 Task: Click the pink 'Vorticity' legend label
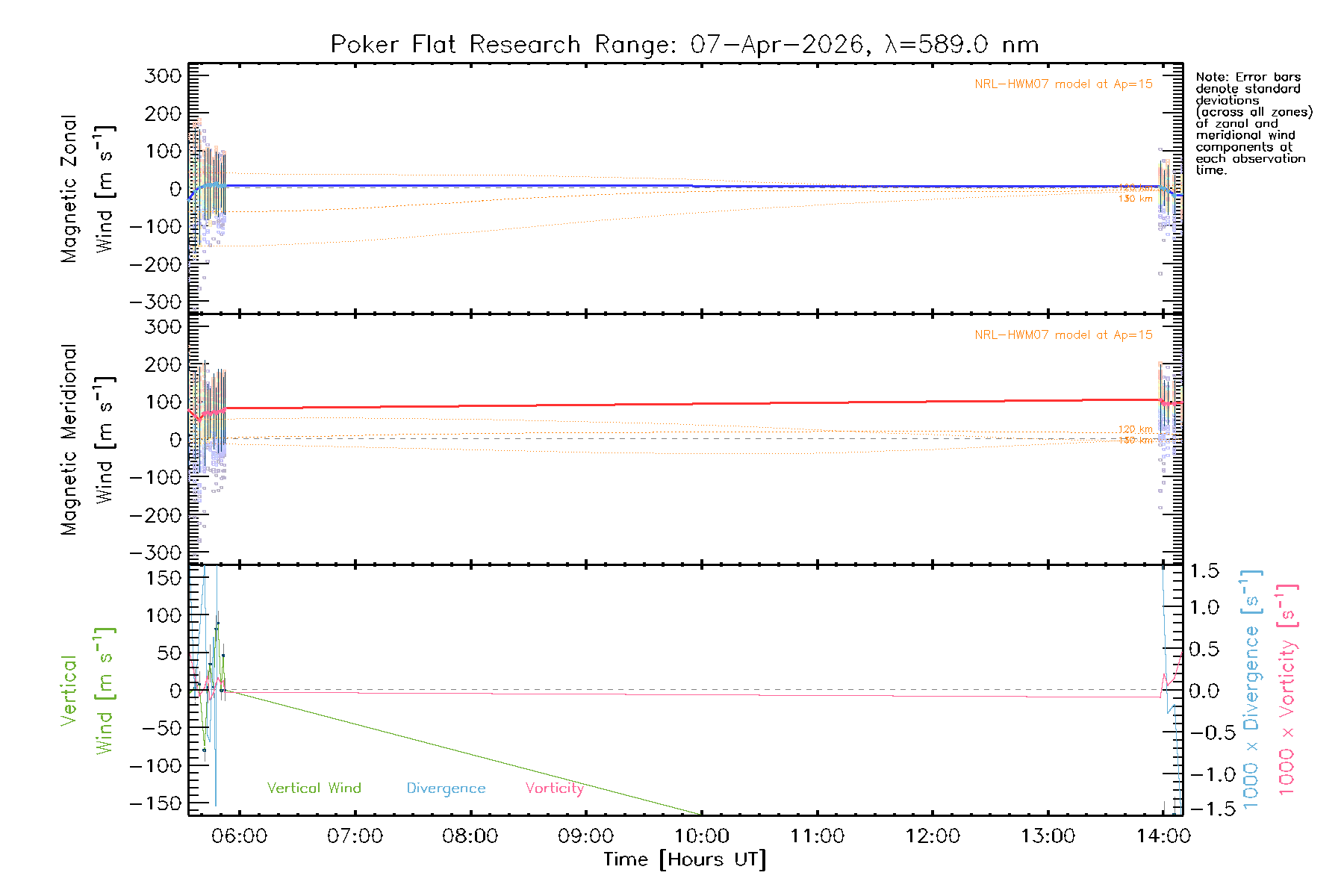click(x=554, y=788)
